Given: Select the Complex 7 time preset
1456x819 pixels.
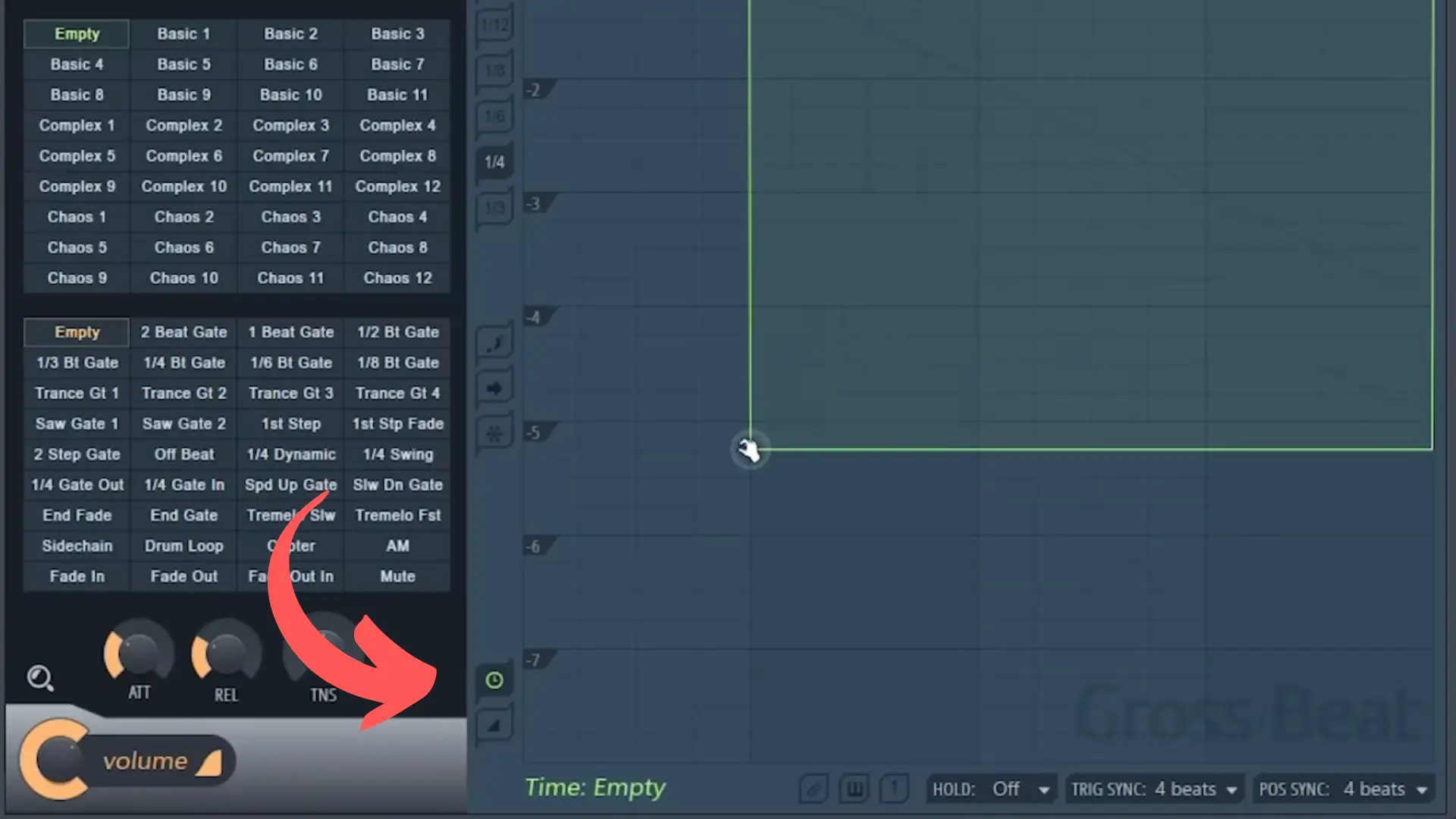Looking at the screenshot, I should pyautogui.click(x=290, y=156).
